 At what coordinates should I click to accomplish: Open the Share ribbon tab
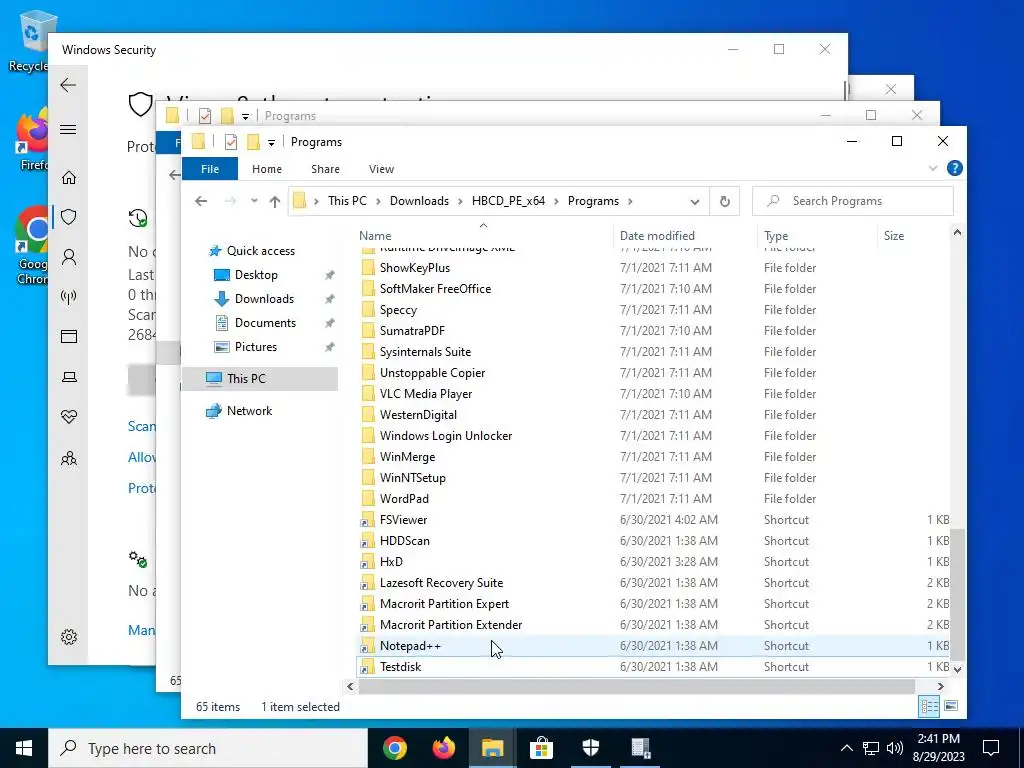click(325, 168)
